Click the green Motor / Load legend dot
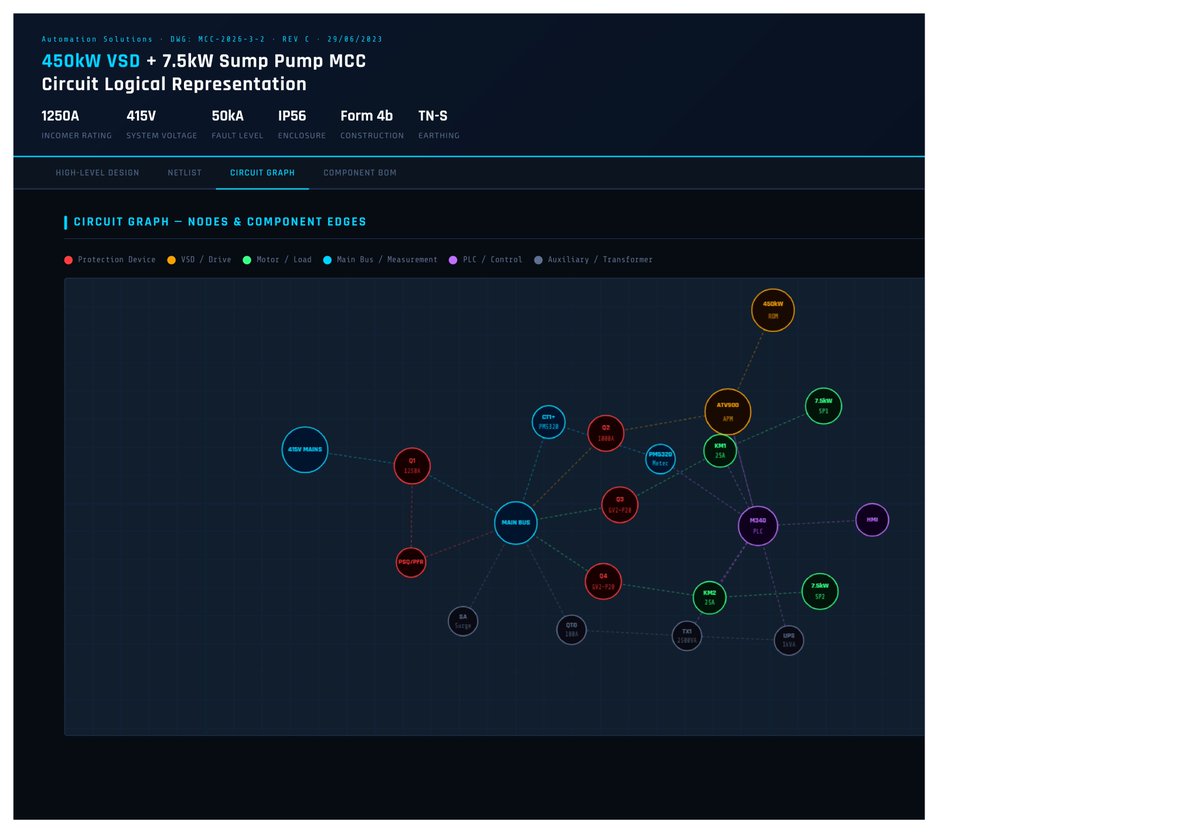The image size is (1200, 833). tap(246, 260)
